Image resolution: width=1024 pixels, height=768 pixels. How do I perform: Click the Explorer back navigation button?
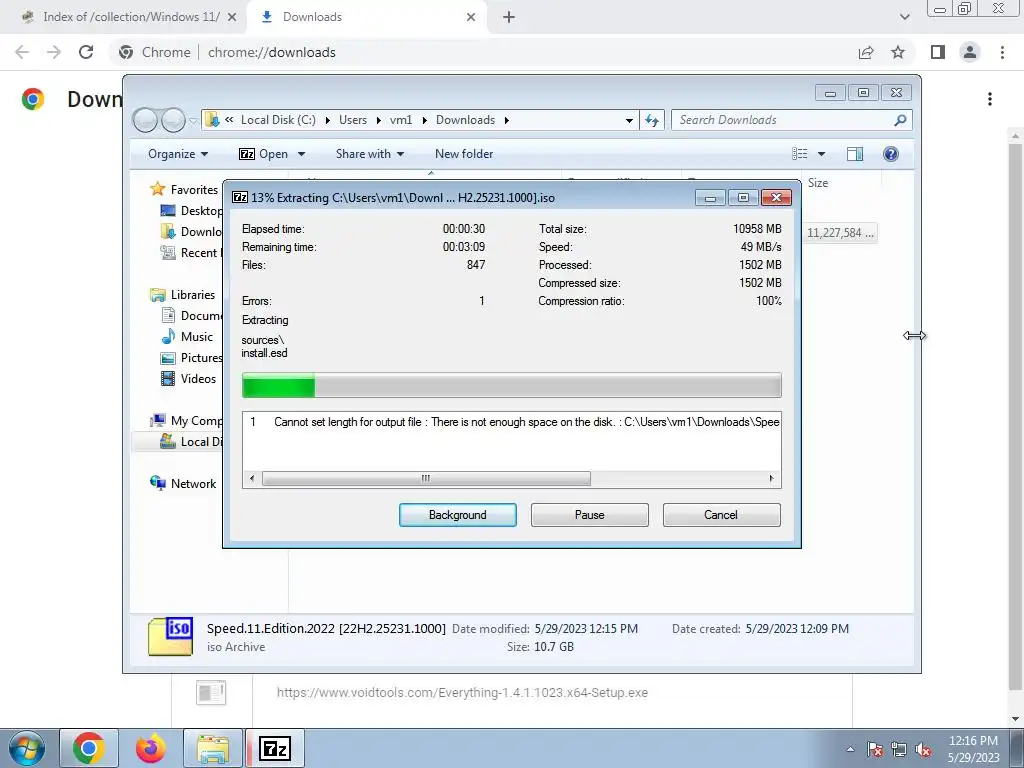pyautogui.click(x=145, y=120)
